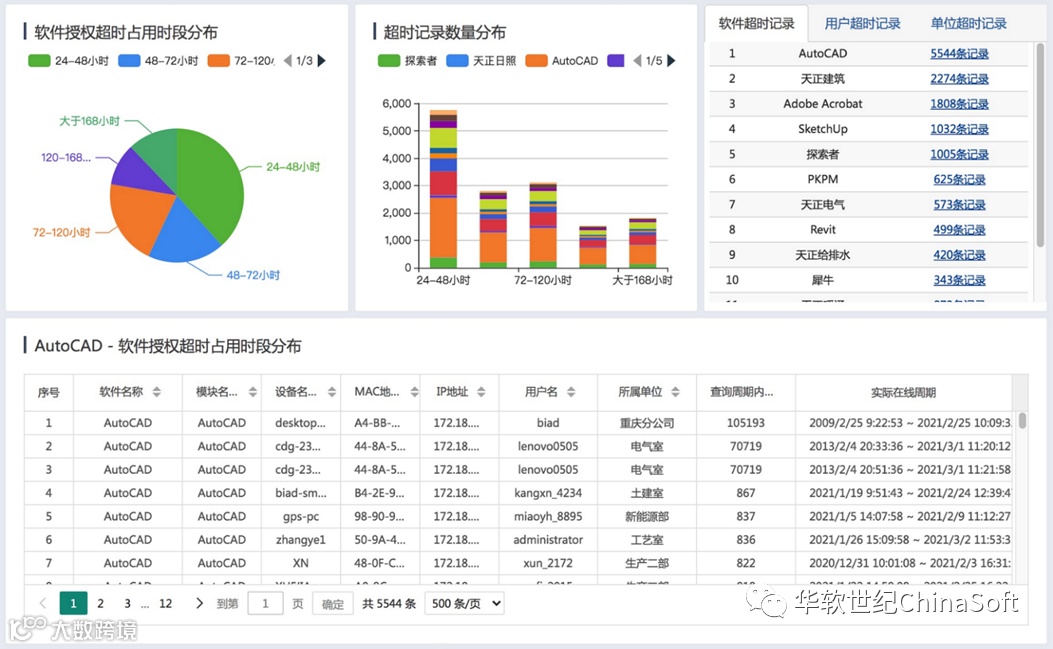The image size is (1053, 649).
Task: Focus the jump-to-page number input
Action: (x=265, y=603)
